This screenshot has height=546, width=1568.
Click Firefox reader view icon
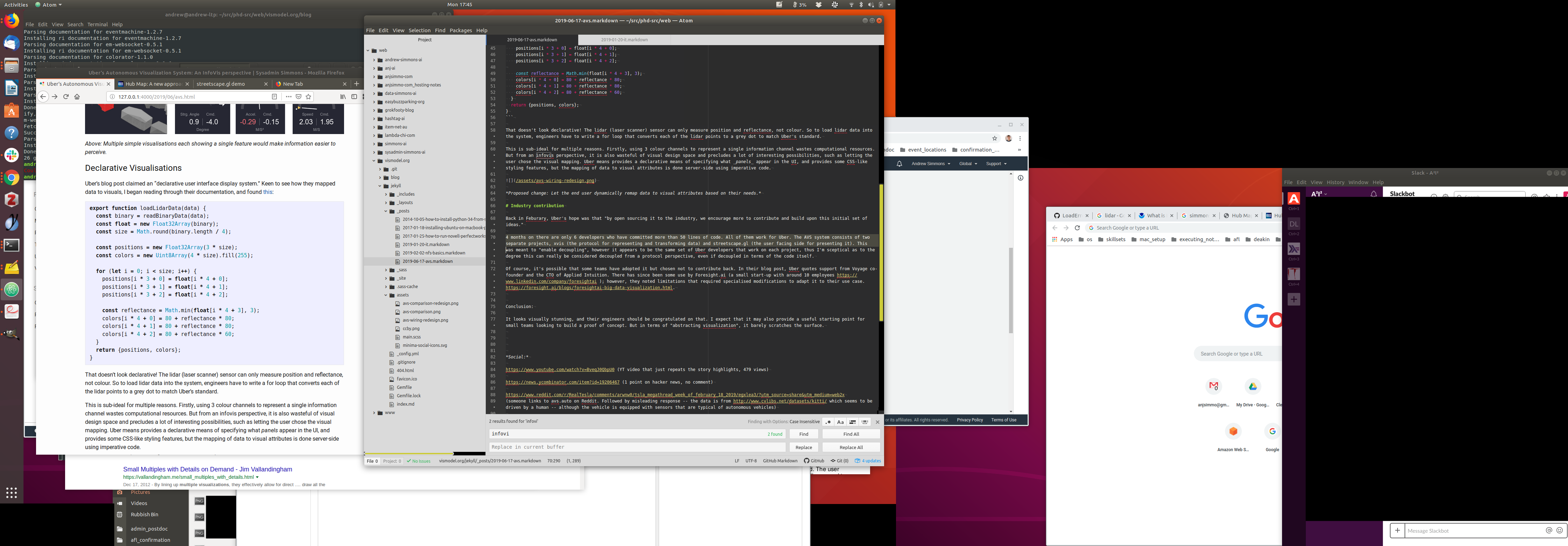(274, 97)
